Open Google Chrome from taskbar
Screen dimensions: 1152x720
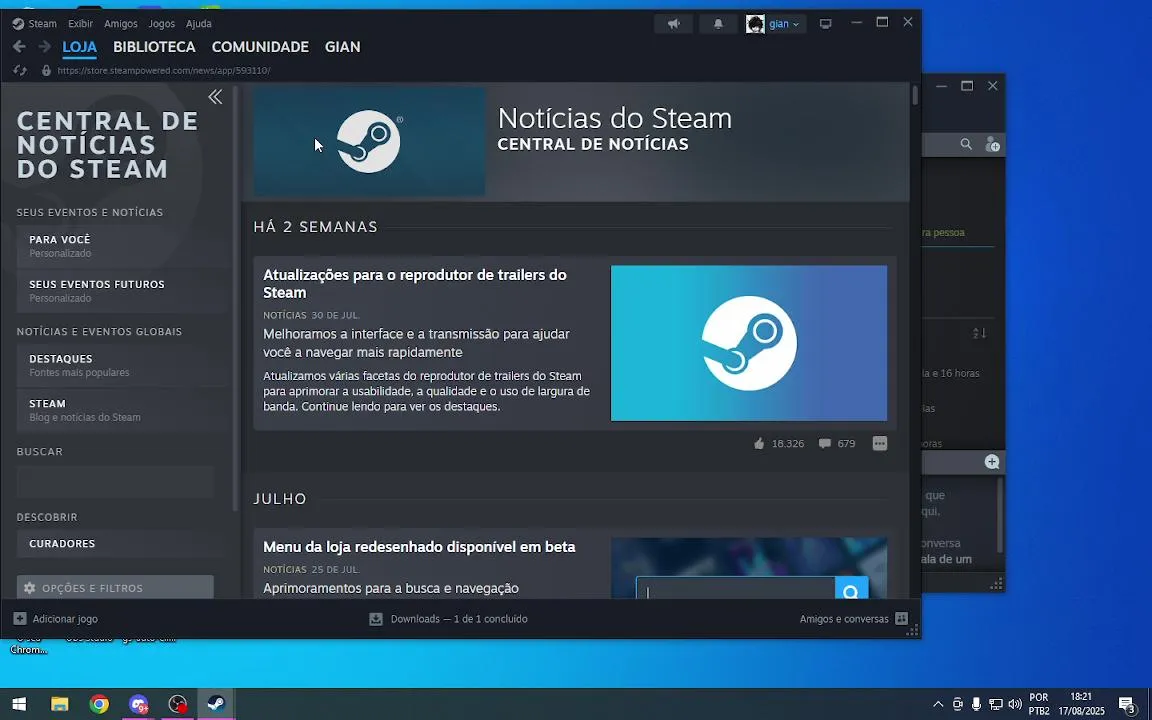point(99,705)
